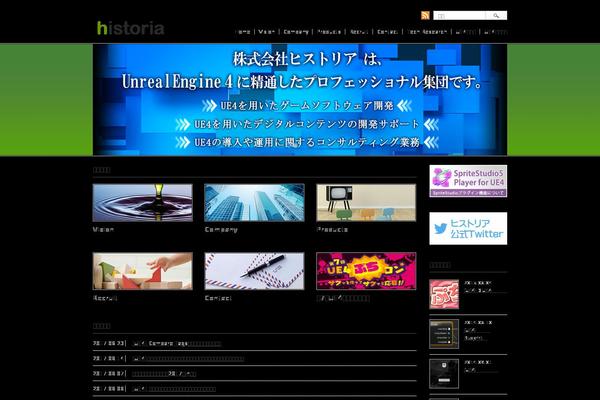Open the Vision navigation item
Screen dimensions: 600x400
267,32
